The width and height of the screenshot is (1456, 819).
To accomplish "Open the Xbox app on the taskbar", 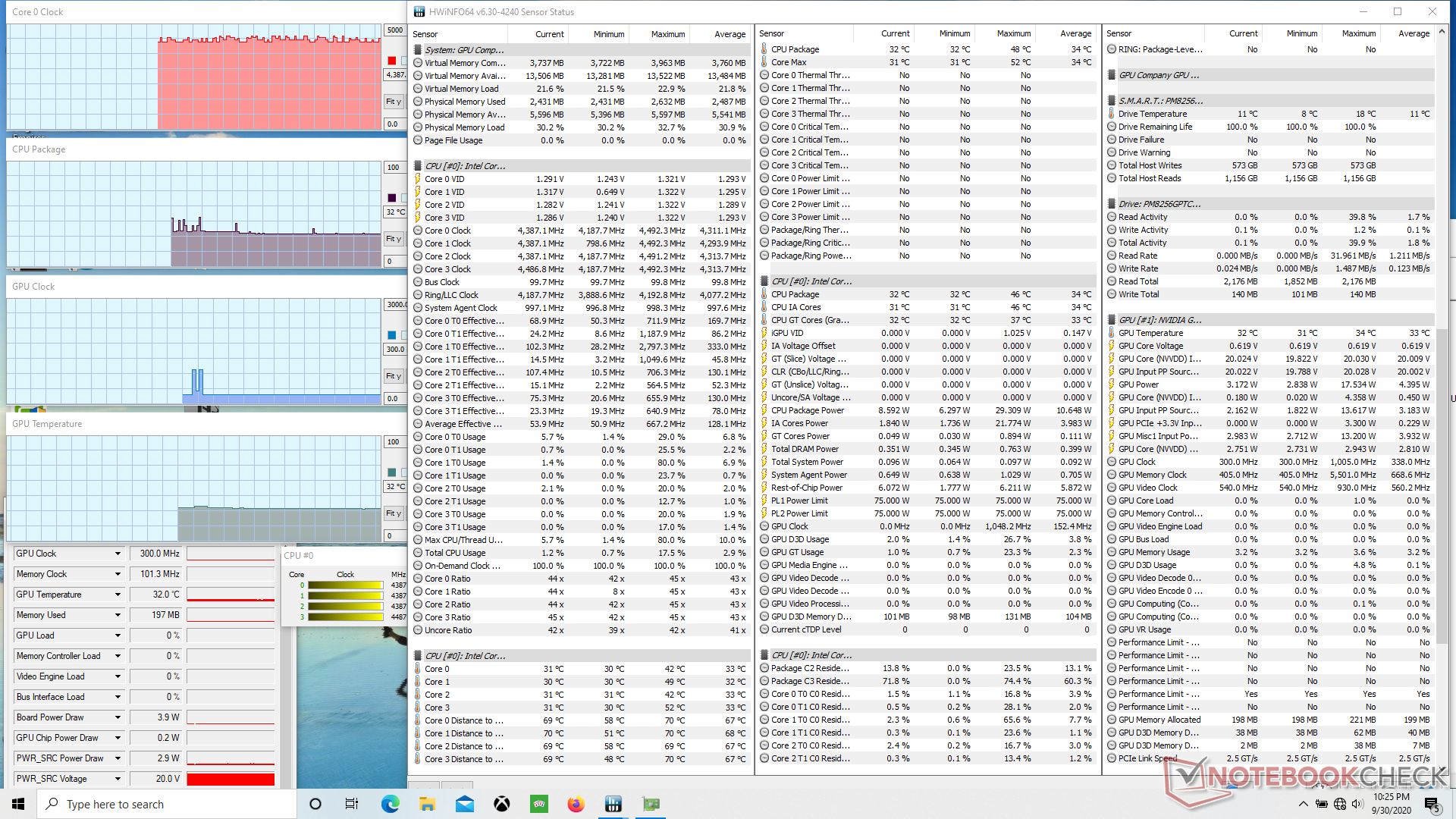I will [x=501, y=804].
